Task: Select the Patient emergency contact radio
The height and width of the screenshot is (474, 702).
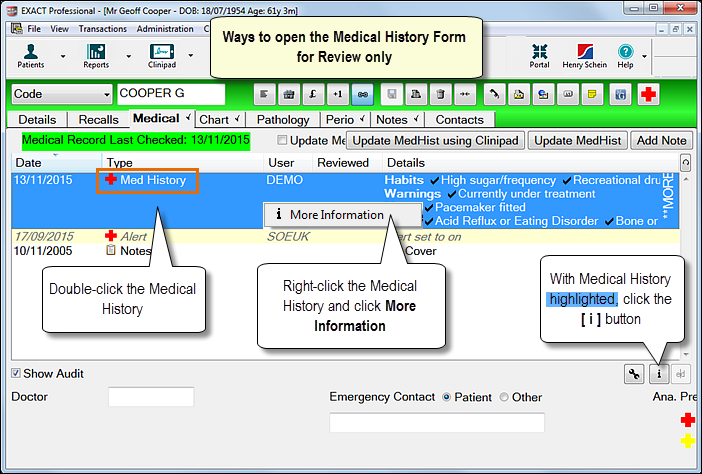Action: [446, 397]
